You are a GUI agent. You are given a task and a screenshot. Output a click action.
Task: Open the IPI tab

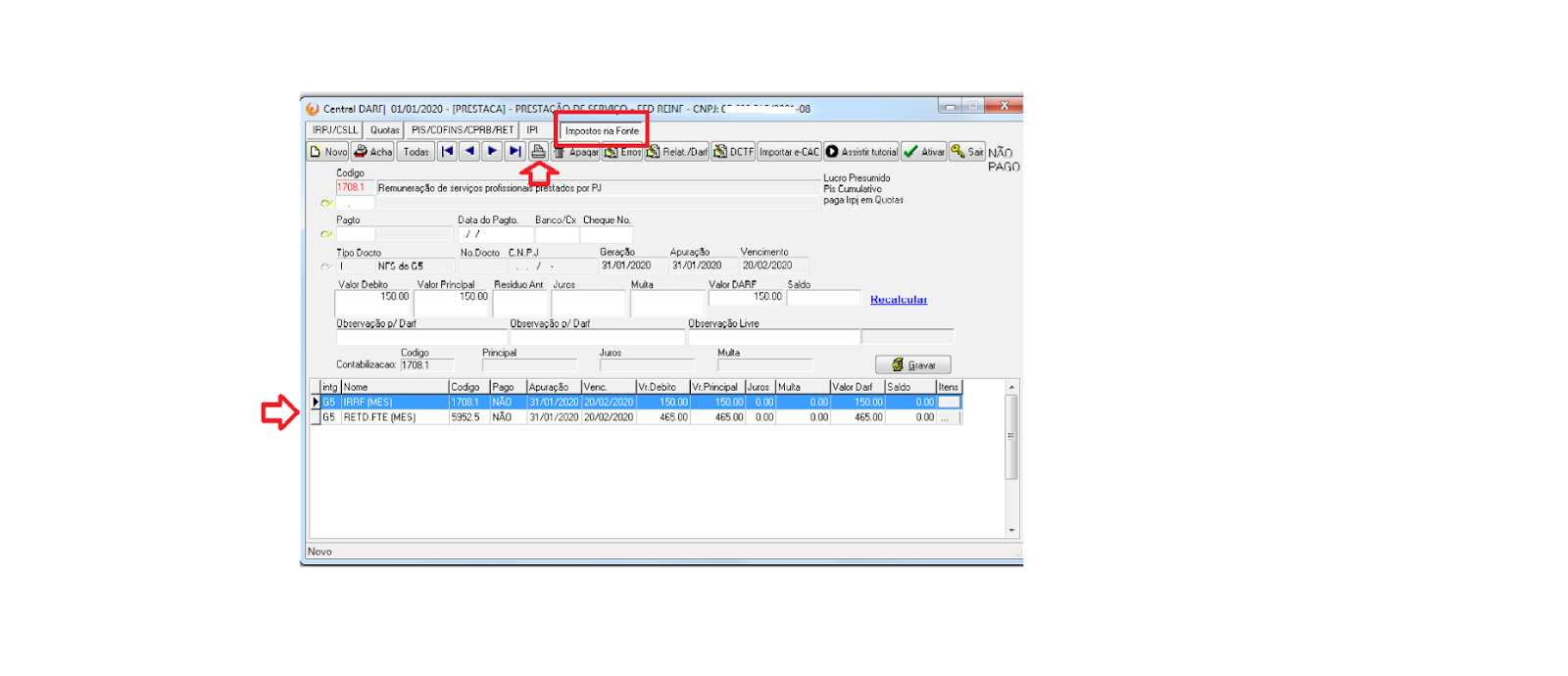point(532,129)
